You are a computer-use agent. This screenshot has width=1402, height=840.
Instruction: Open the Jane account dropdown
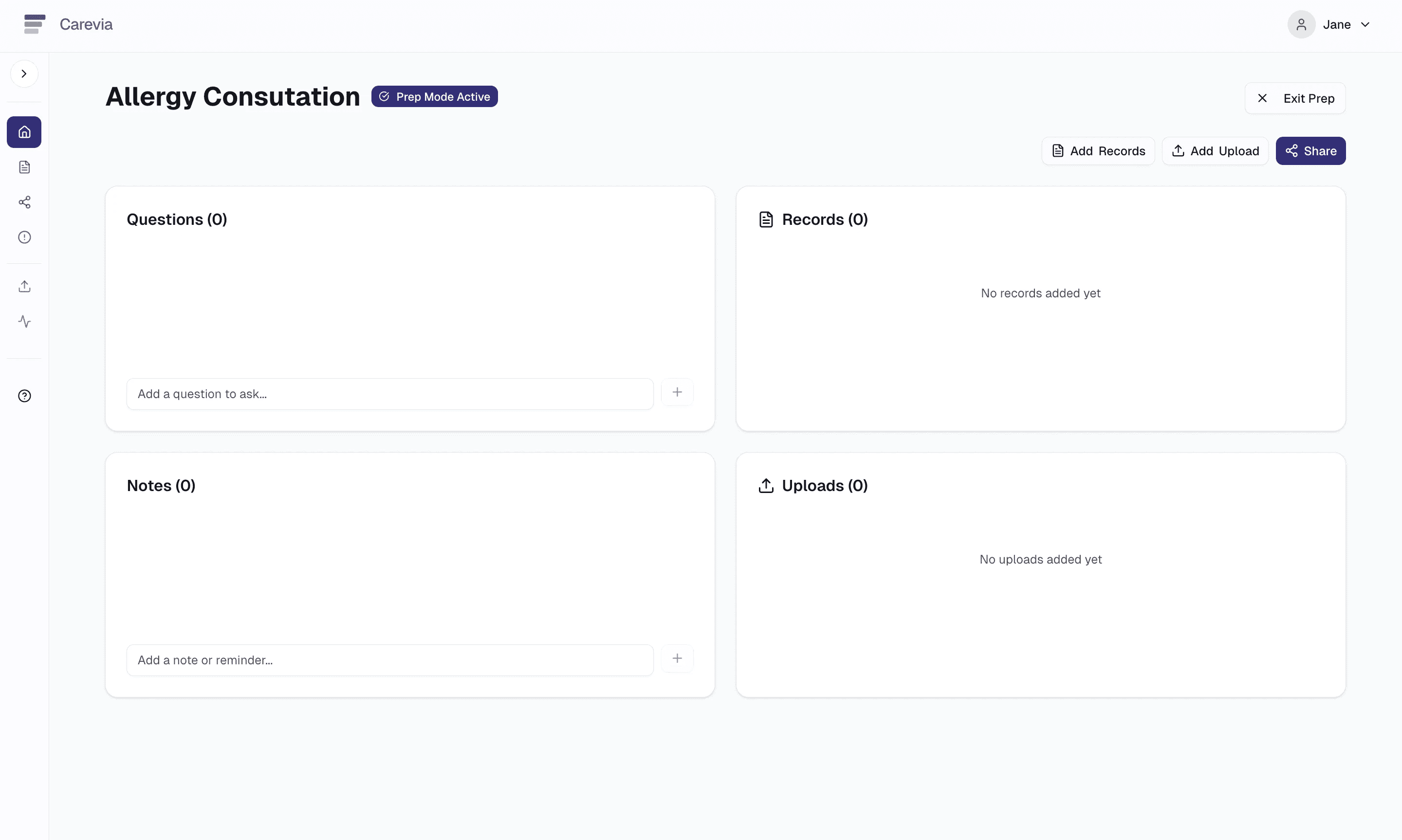(1346, 24)
